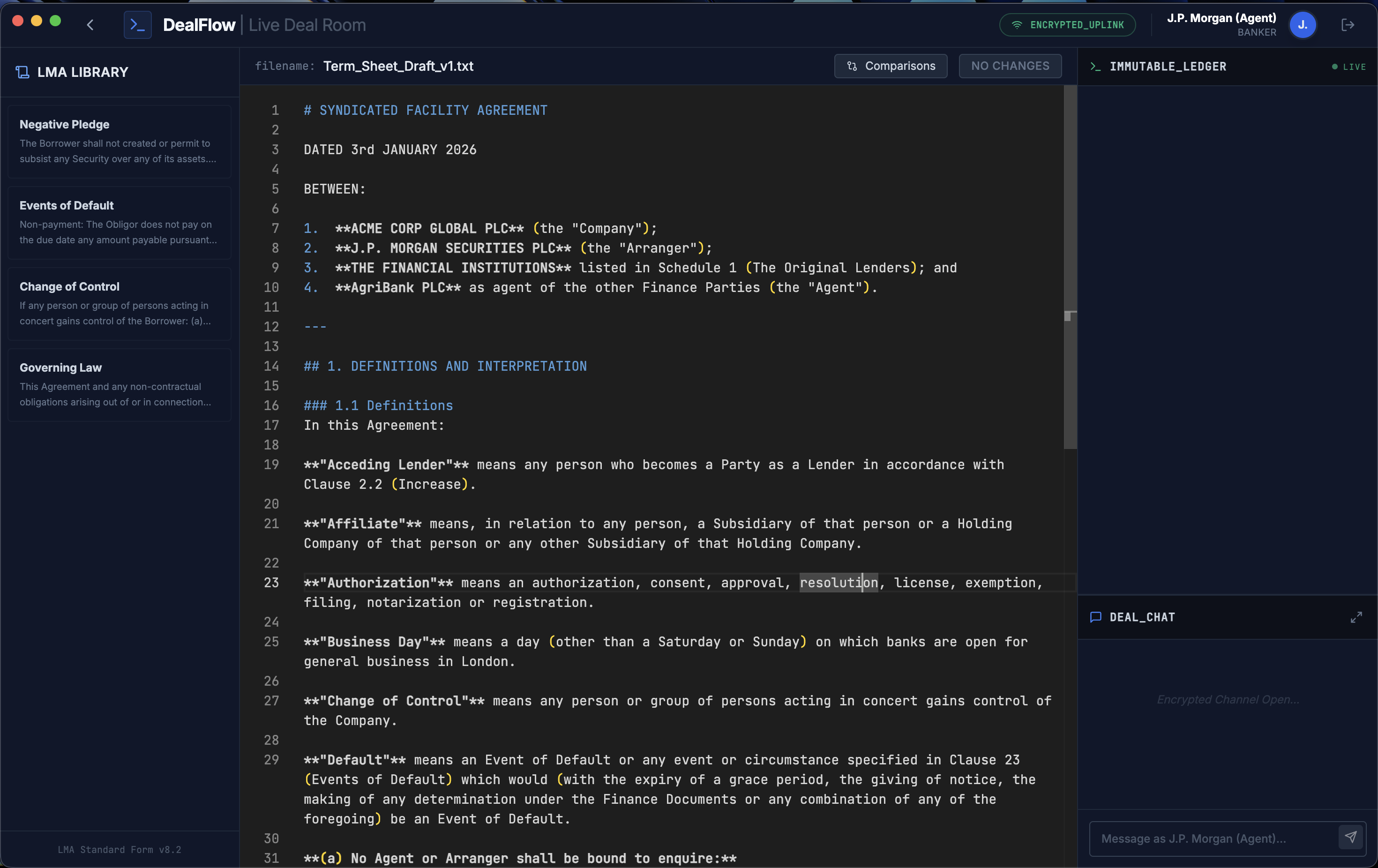Select the Negative Pledge clause card
Image resolution: width=1378 pixels, height=868 pixels.
[119, 142]
